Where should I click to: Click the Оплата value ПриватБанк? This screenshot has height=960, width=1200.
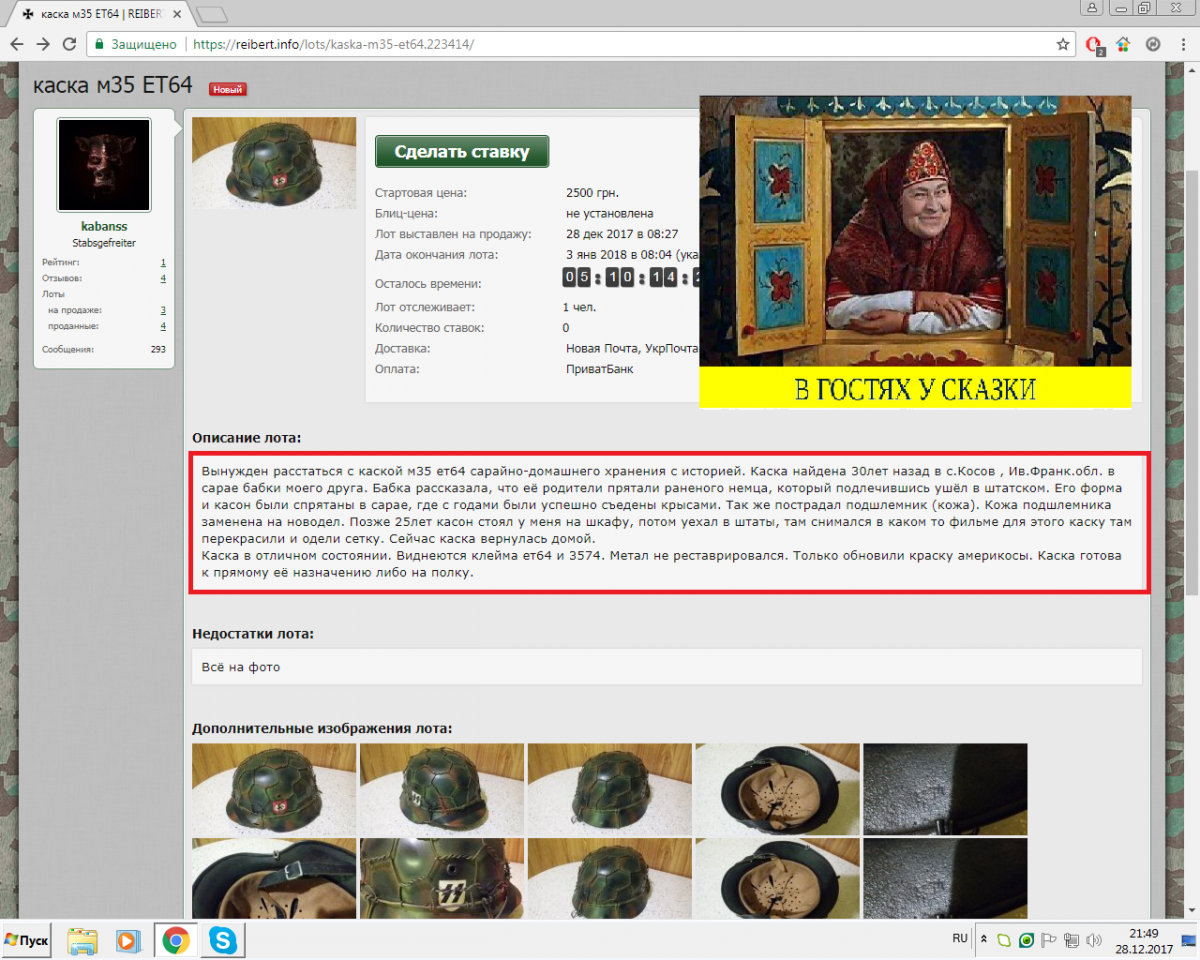point(600,369)
